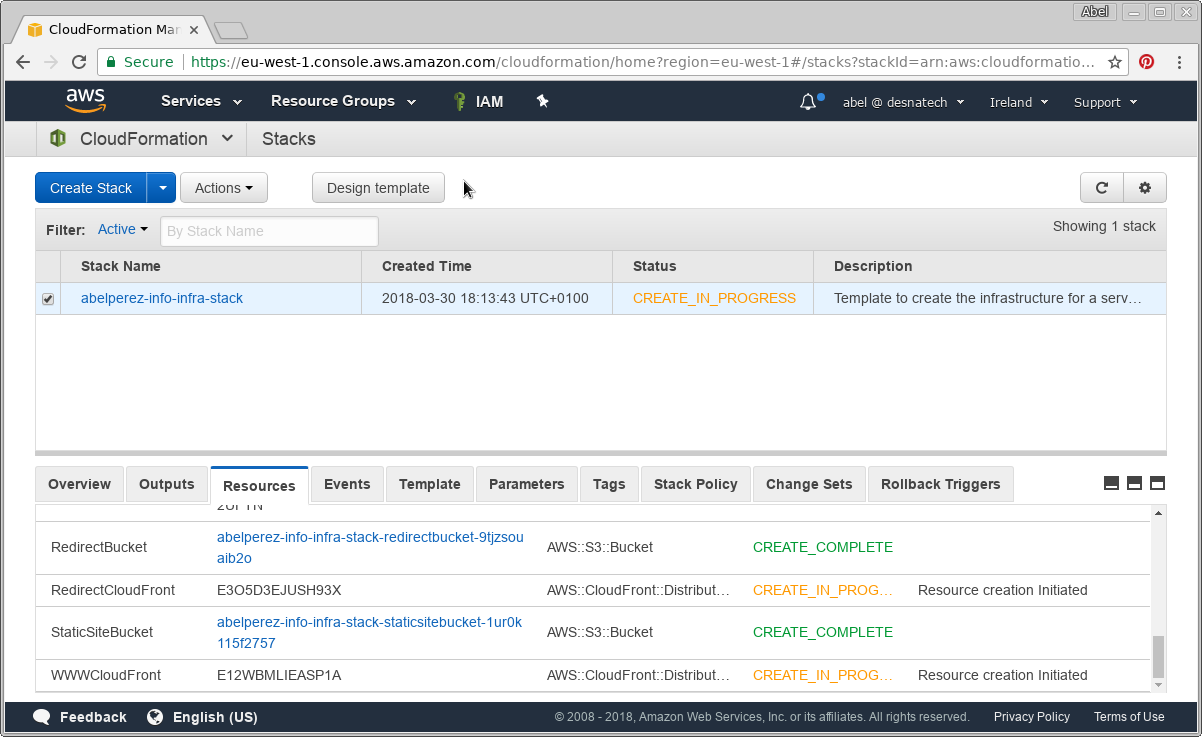The height and width of the screenshot is (737, 1202).
Task: Open the Events tab
Action: point(347,484)
